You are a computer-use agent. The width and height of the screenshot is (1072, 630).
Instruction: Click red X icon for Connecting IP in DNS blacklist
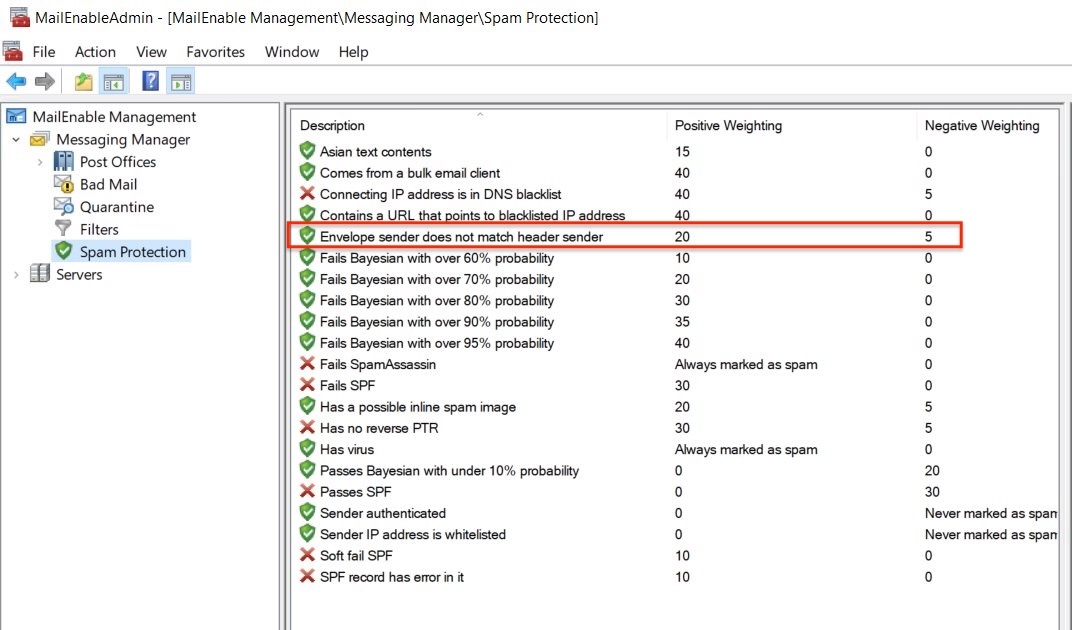(x=307, y=194)
